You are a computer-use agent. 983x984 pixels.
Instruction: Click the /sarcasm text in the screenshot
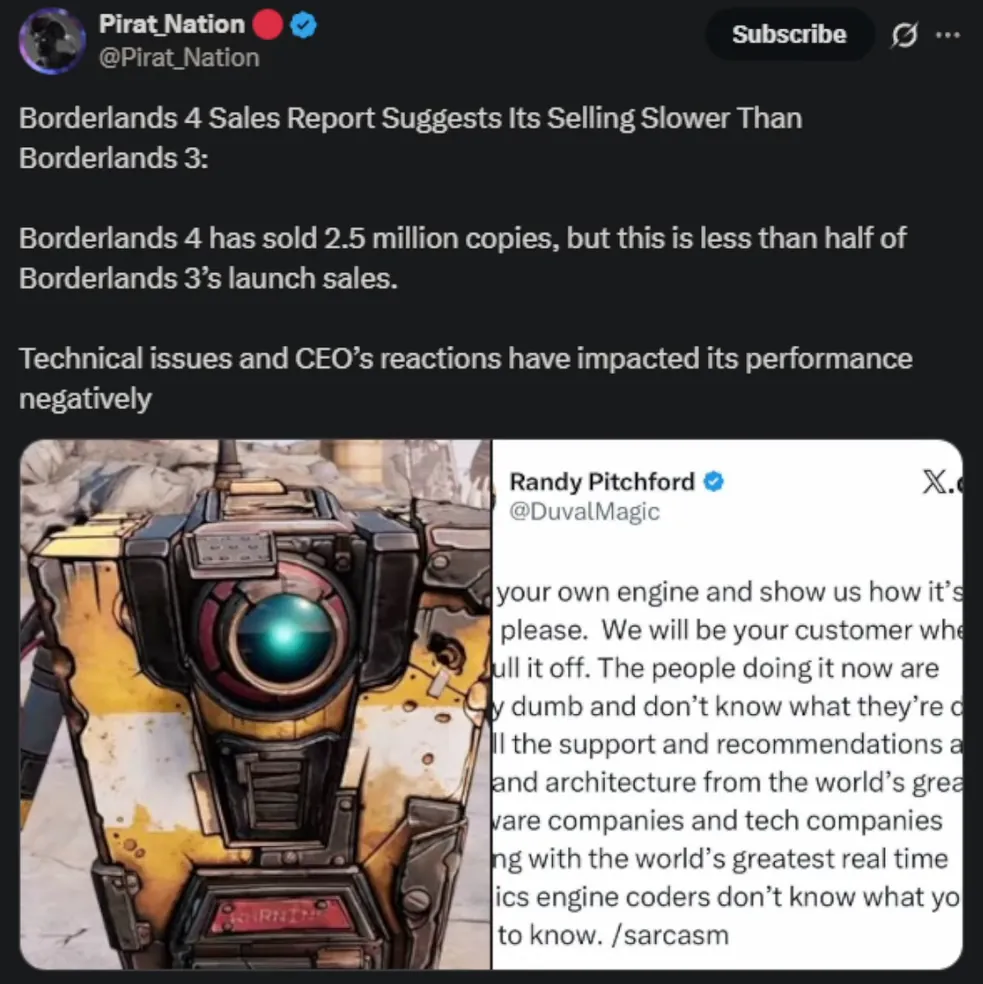pos(670,935)
